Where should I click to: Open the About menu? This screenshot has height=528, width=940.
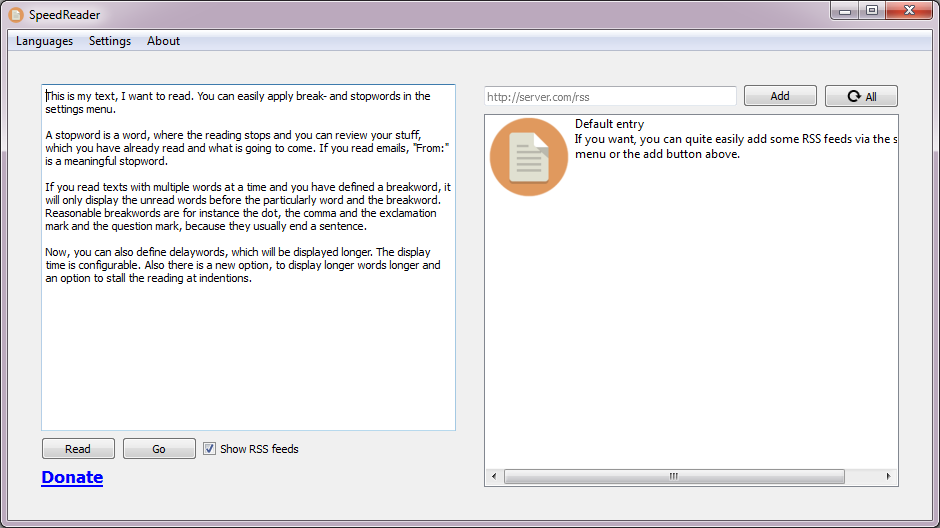tap(163, 41)
